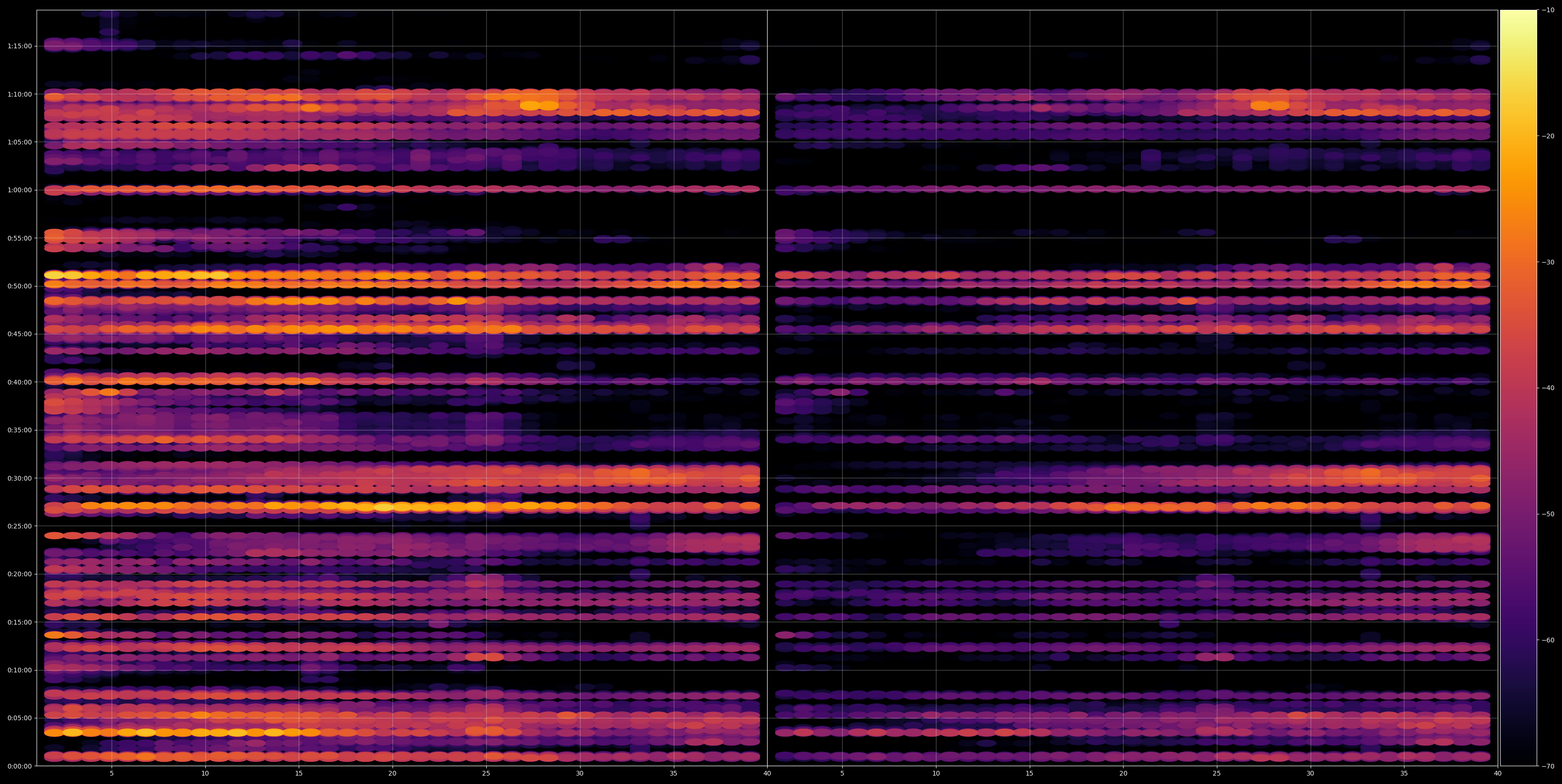Image resolution: width=1562 pixels, height=784 pixels.
Task: Select the −60 colorbar tick label
Action: pyautogui.click(x=1548, y=641)
